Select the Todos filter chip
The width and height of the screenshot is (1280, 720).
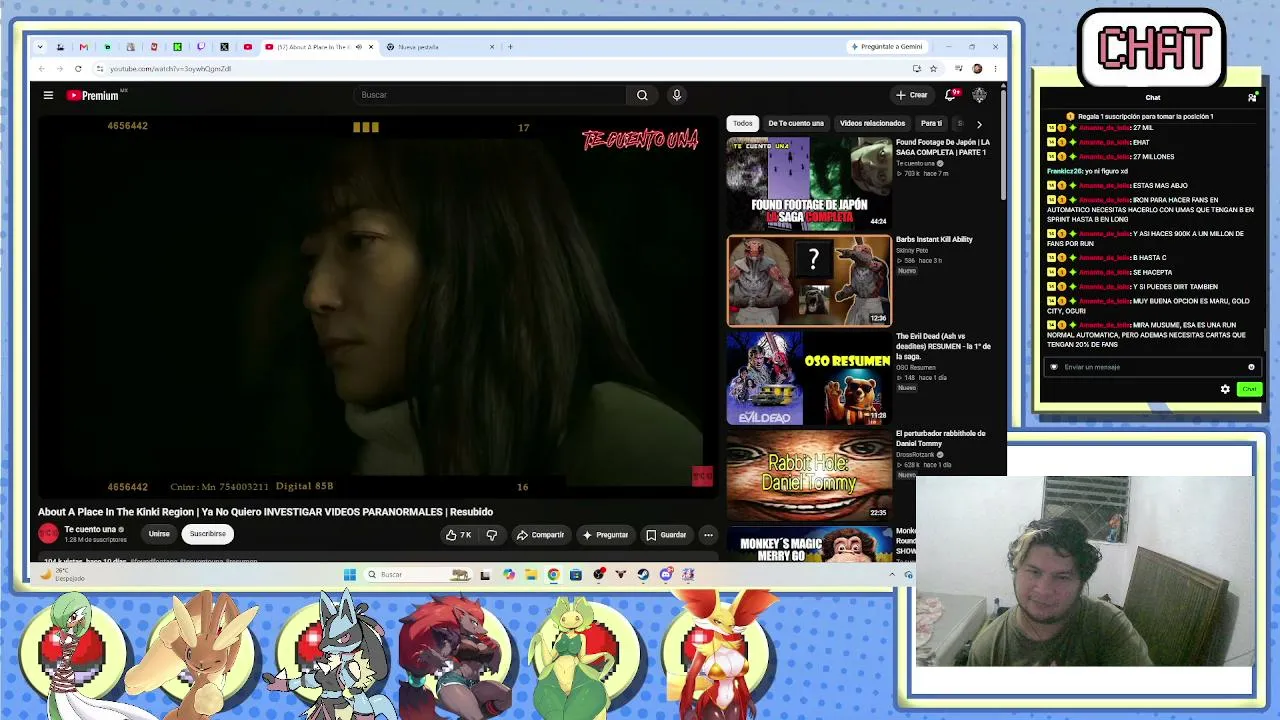pos(742,124)
